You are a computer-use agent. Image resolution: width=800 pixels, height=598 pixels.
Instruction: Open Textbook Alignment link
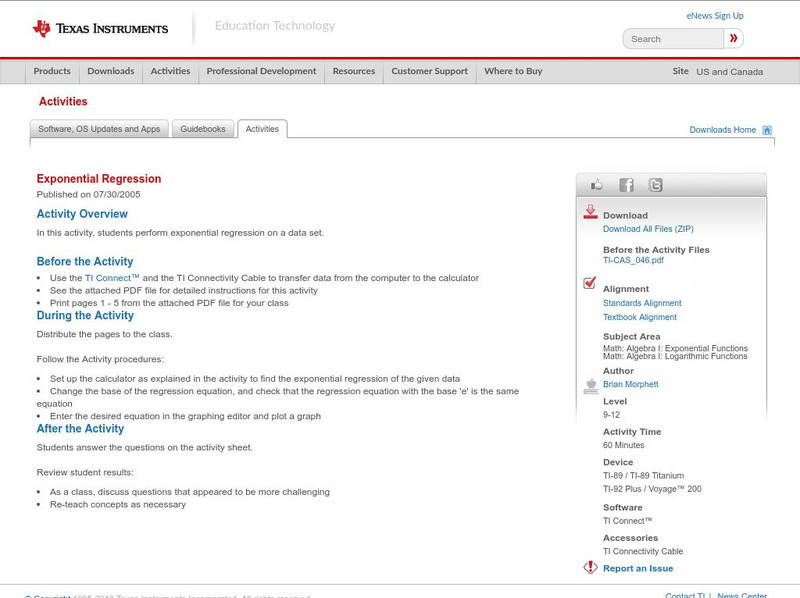coord(640,317)
